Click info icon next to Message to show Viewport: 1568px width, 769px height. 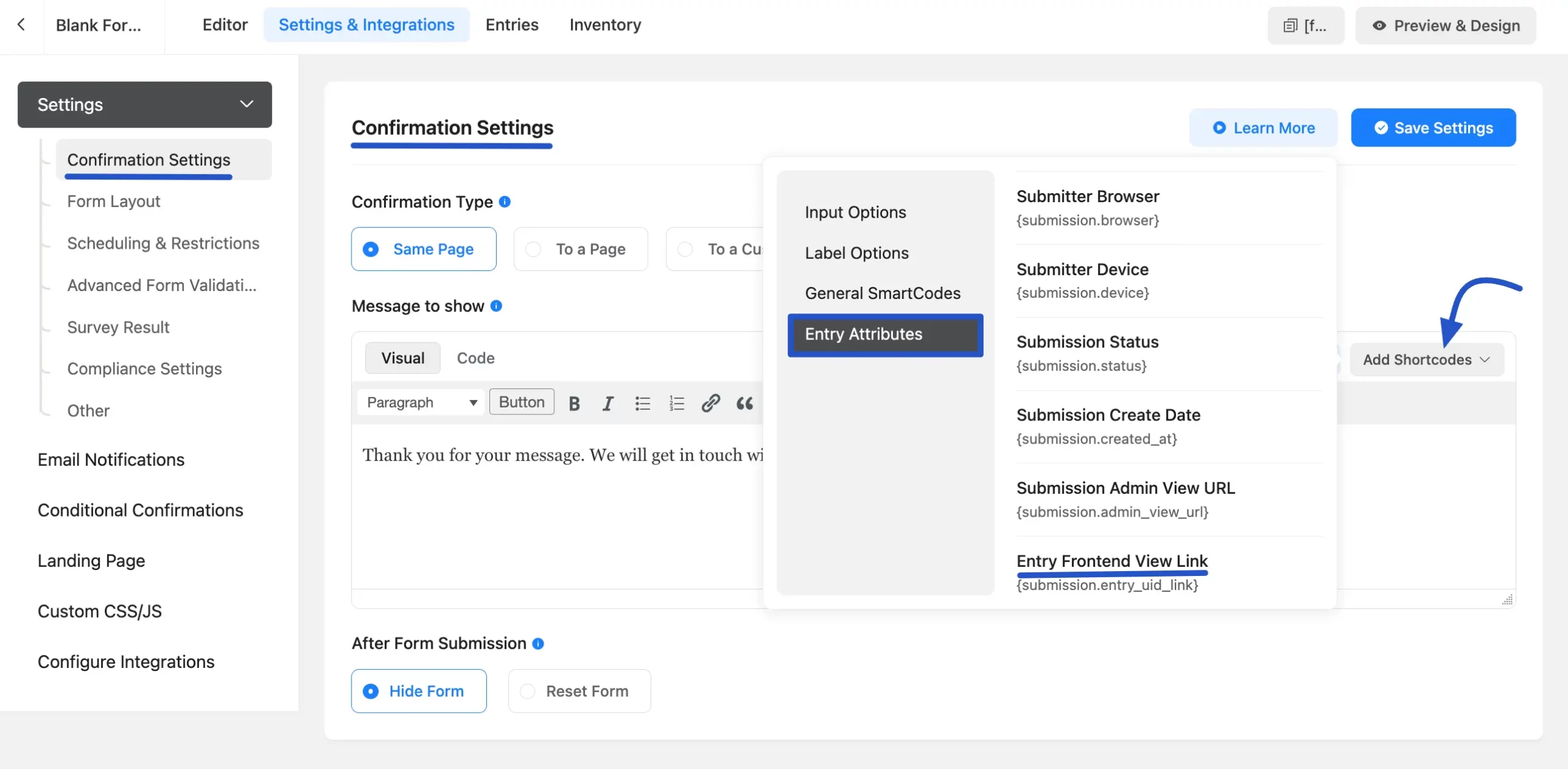(496, 306)
